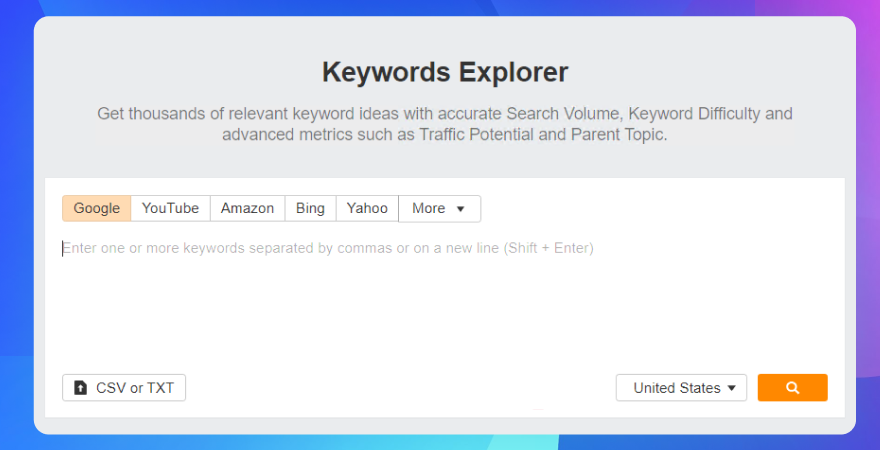Choose the Amazon search engine tab

point(248,208)
